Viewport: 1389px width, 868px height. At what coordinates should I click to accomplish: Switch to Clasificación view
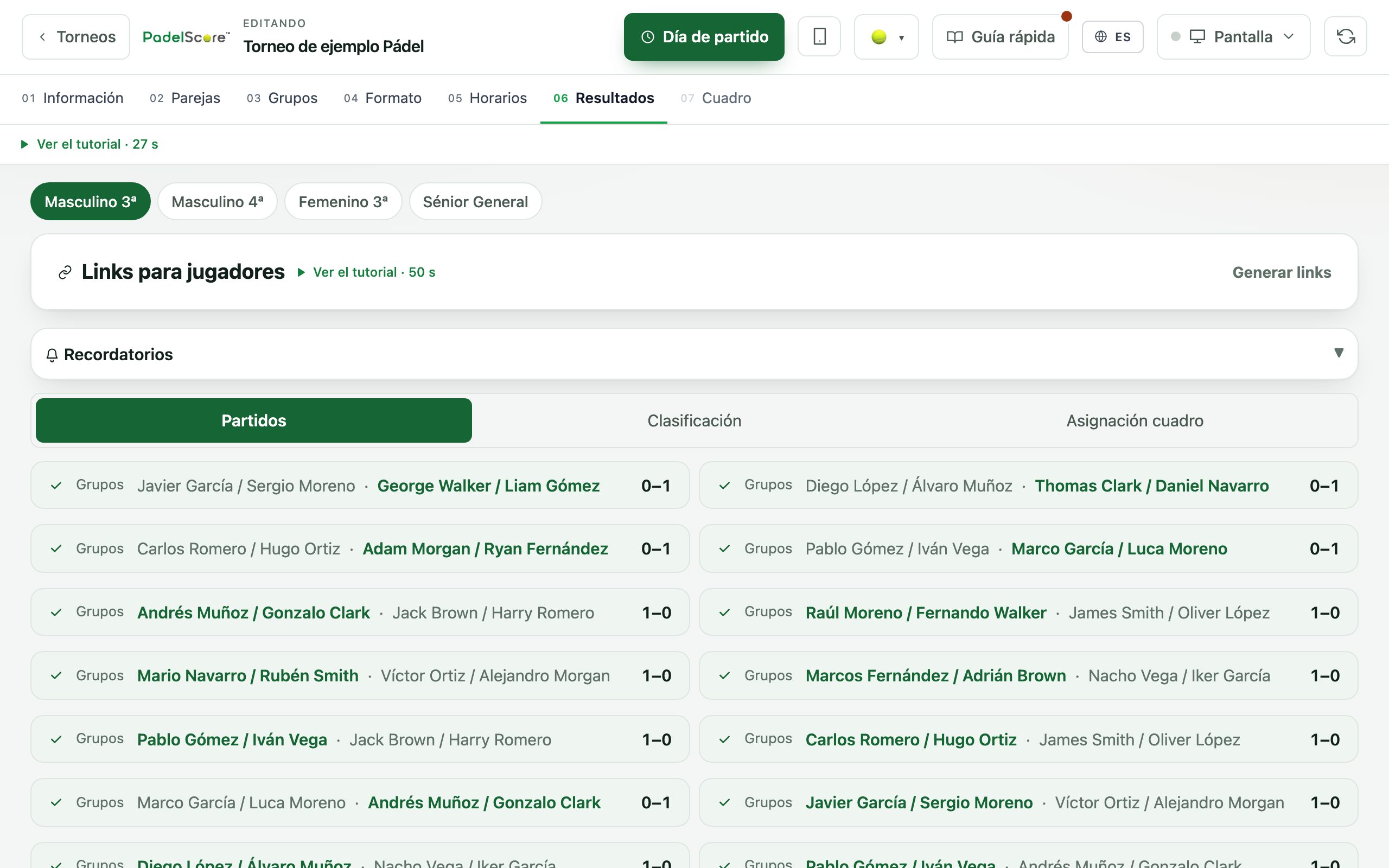pyautogui.click(x=694, y=420)
